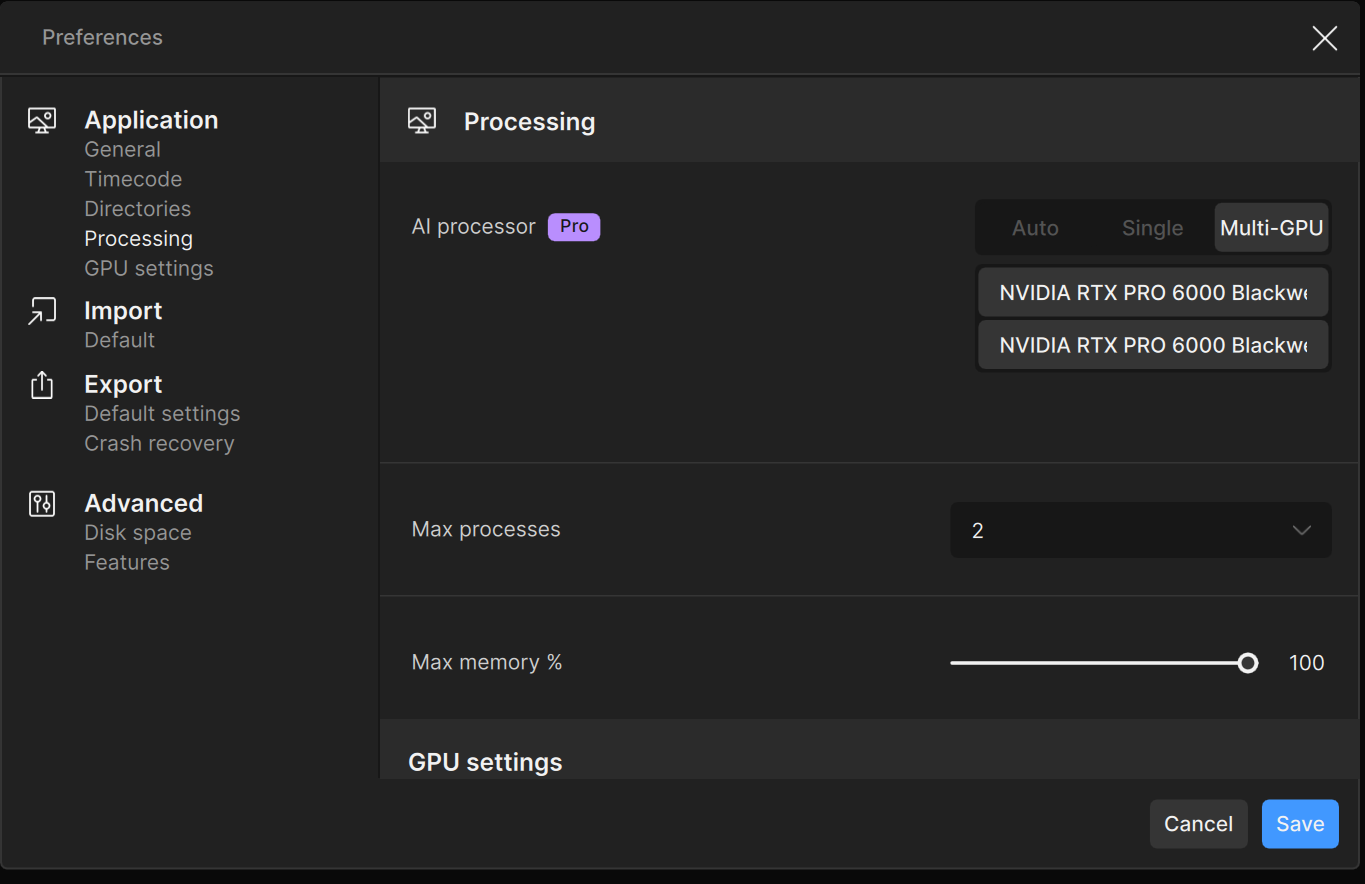This screenshot has width=1365, height=884.
Task: Open Timecode preferences section
Action: point(133,179)
